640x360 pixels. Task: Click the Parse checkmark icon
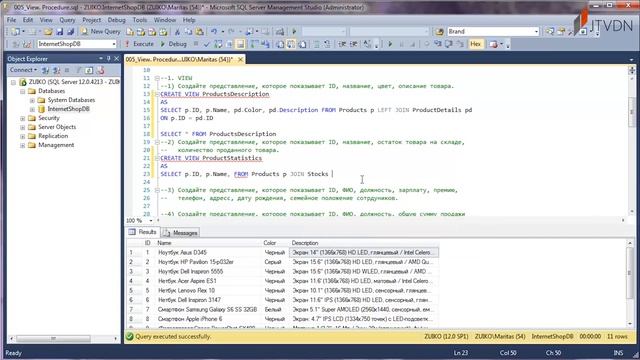point(207,44)
